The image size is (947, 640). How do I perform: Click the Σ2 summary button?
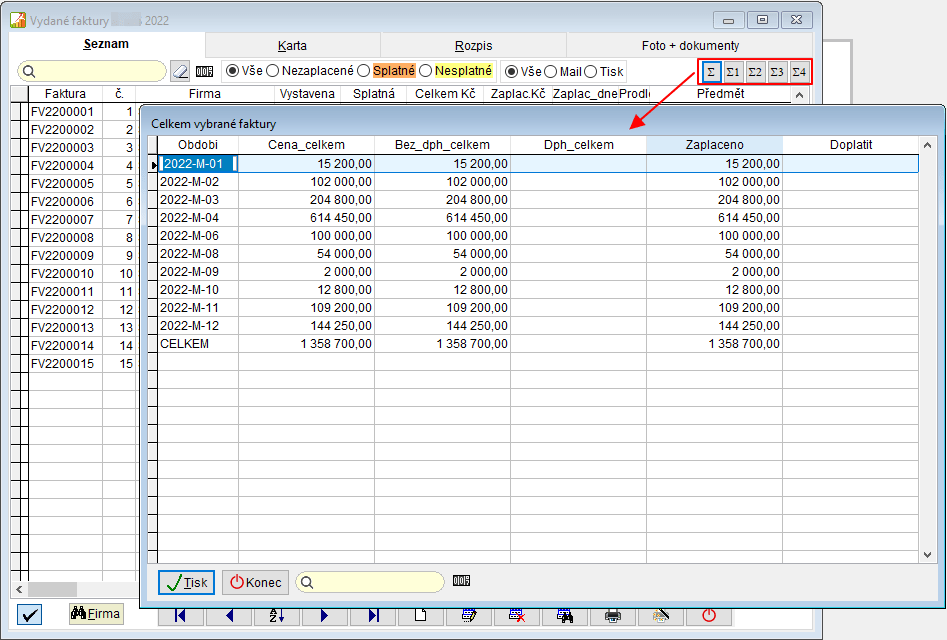tap(755, 72)
